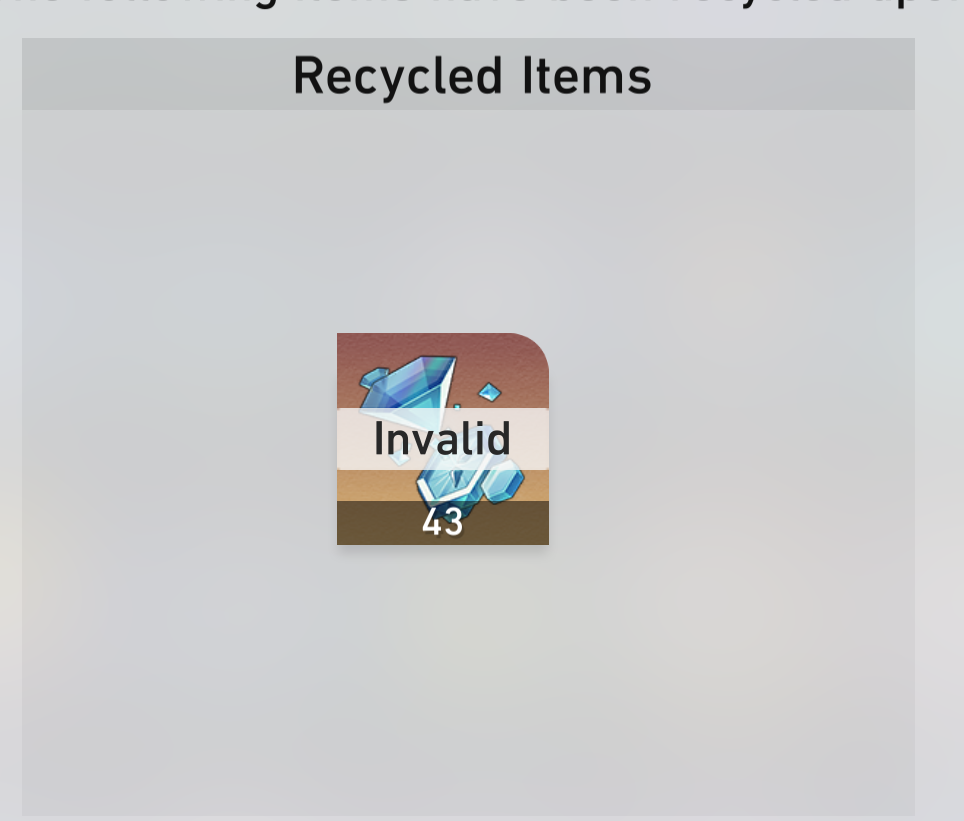
Task: Click the empty panel area above the item
Action: tap(468, 221)
